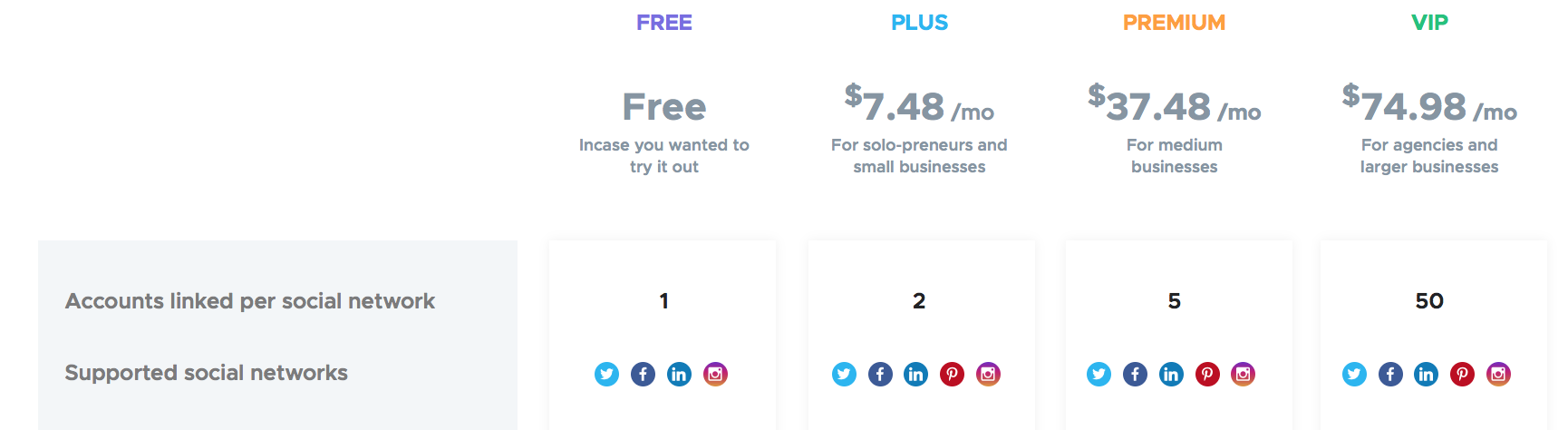The height and width of the screenshot is (430, 1568).
Task: Click the Twitter icon under the FREE plan
Action: tap(607, 374)
